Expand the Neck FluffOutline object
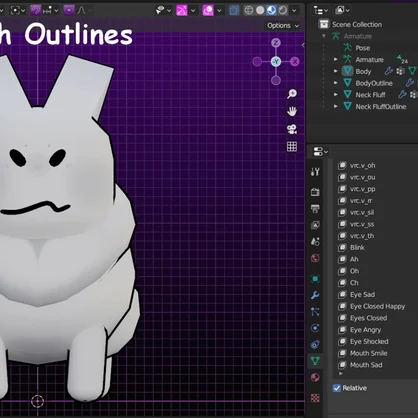 (x=336, y=106)
